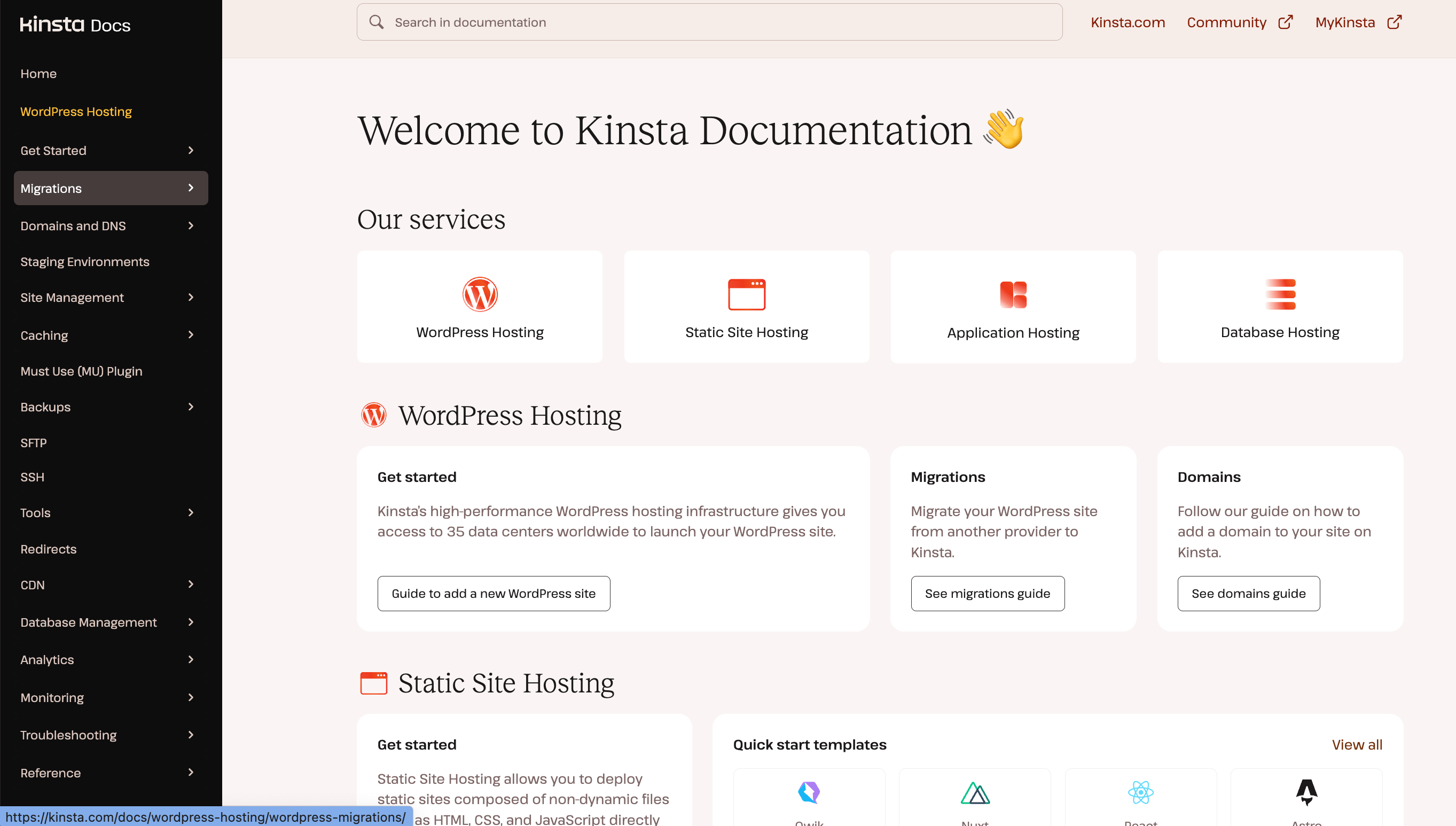Expand the Troubleshooting chevron
The height and width of the screenshot is (826, 1456).
click(x=191, y=735)
